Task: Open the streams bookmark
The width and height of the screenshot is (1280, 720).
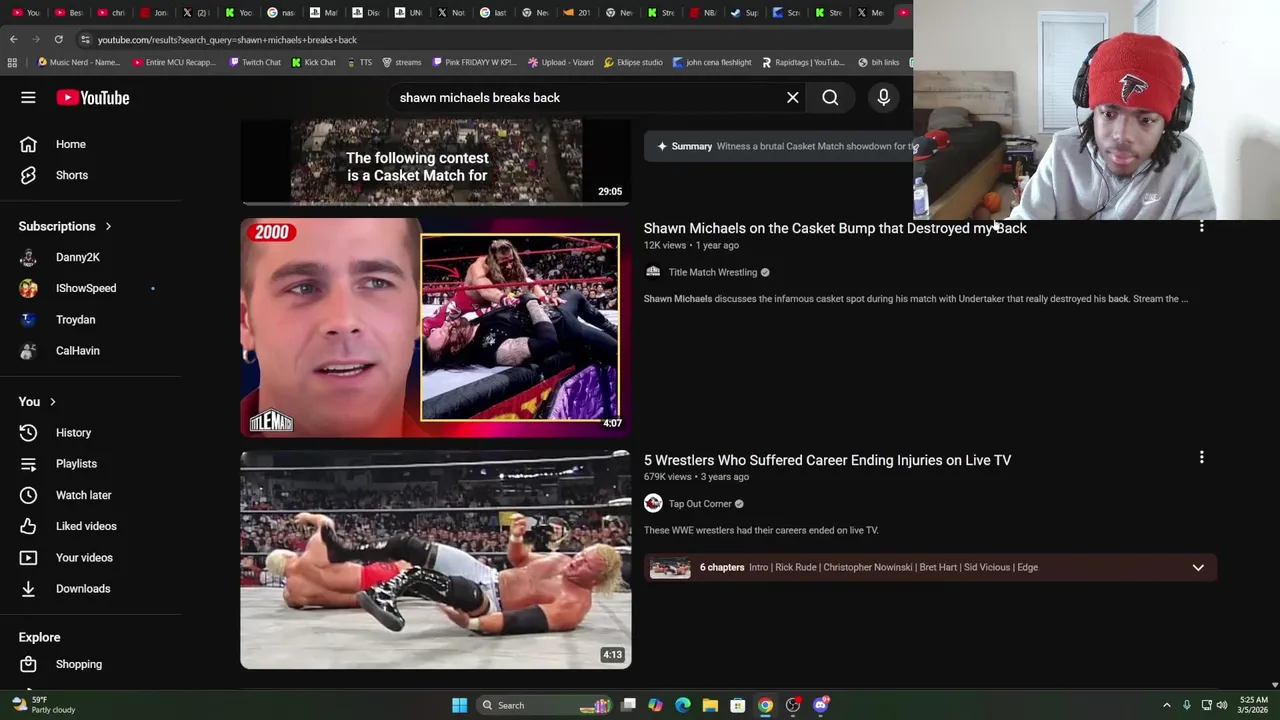Action: point(402,62)
